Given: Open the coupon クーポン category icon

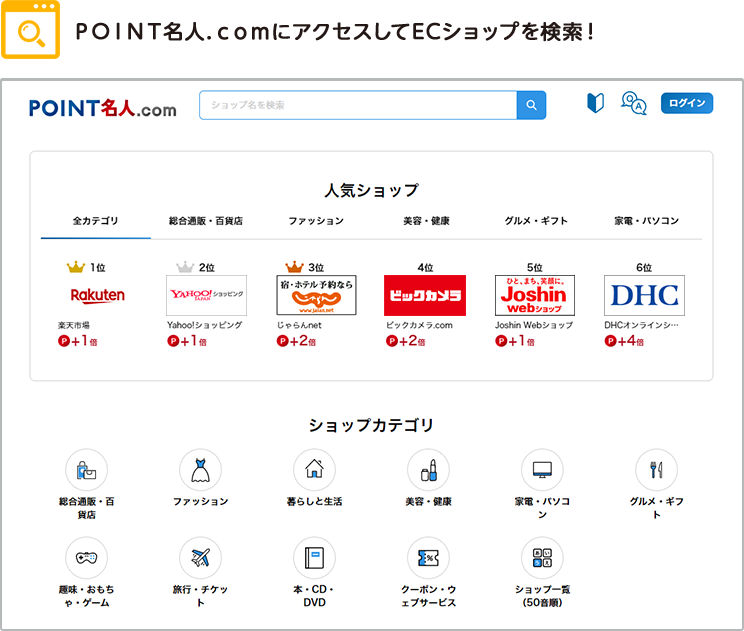Looking at the screenshot, I should [428, 558].
